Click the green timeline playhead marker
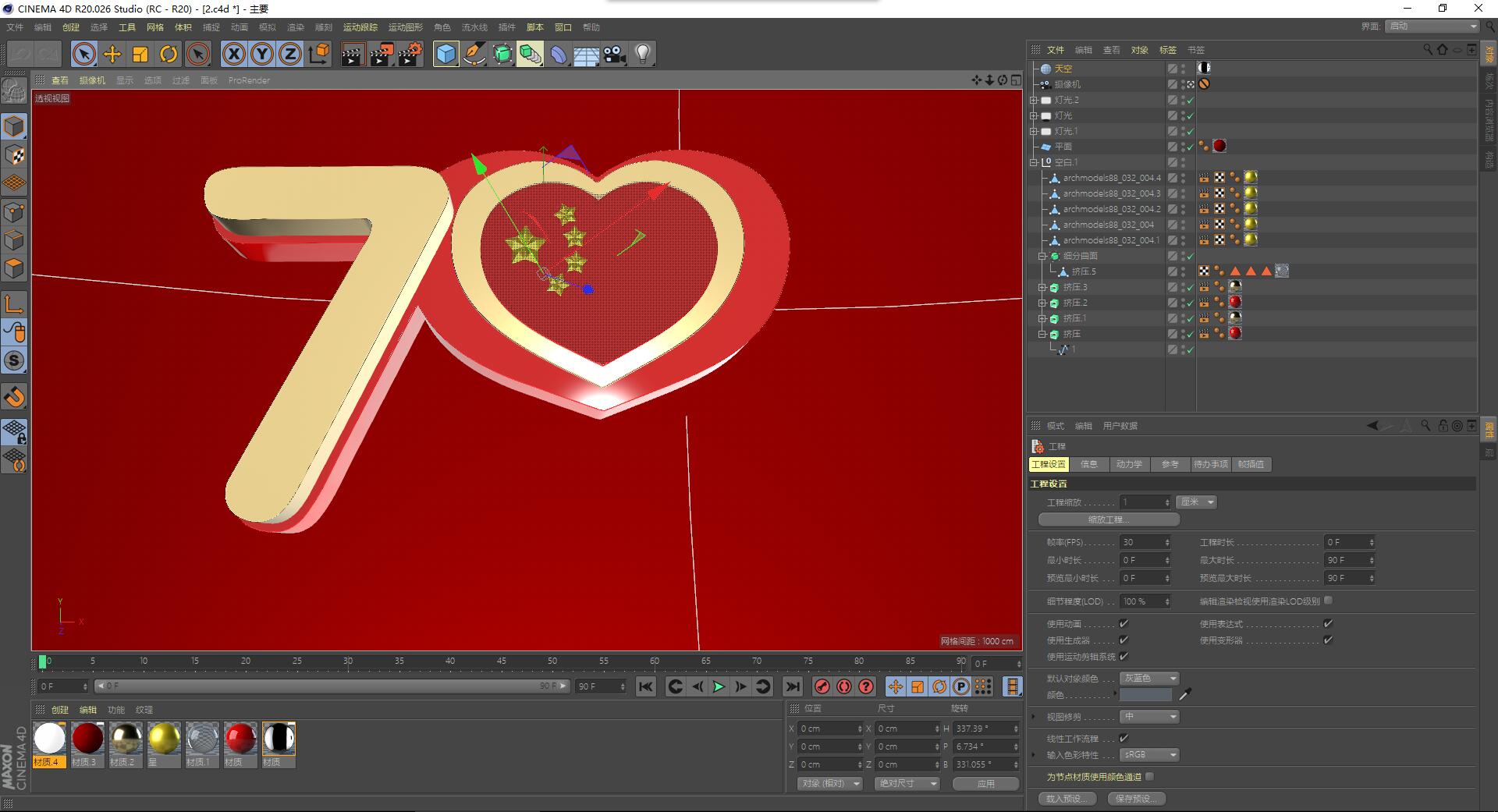The image size is (1498, 812). (x=42, y=662)
